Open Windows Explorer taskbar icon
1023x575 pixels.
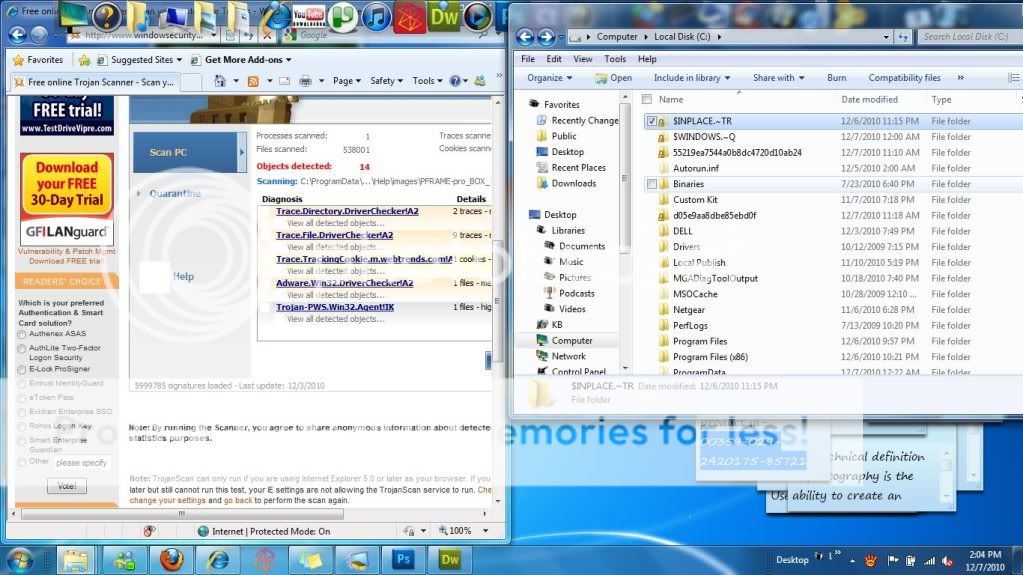click(76, 559)
